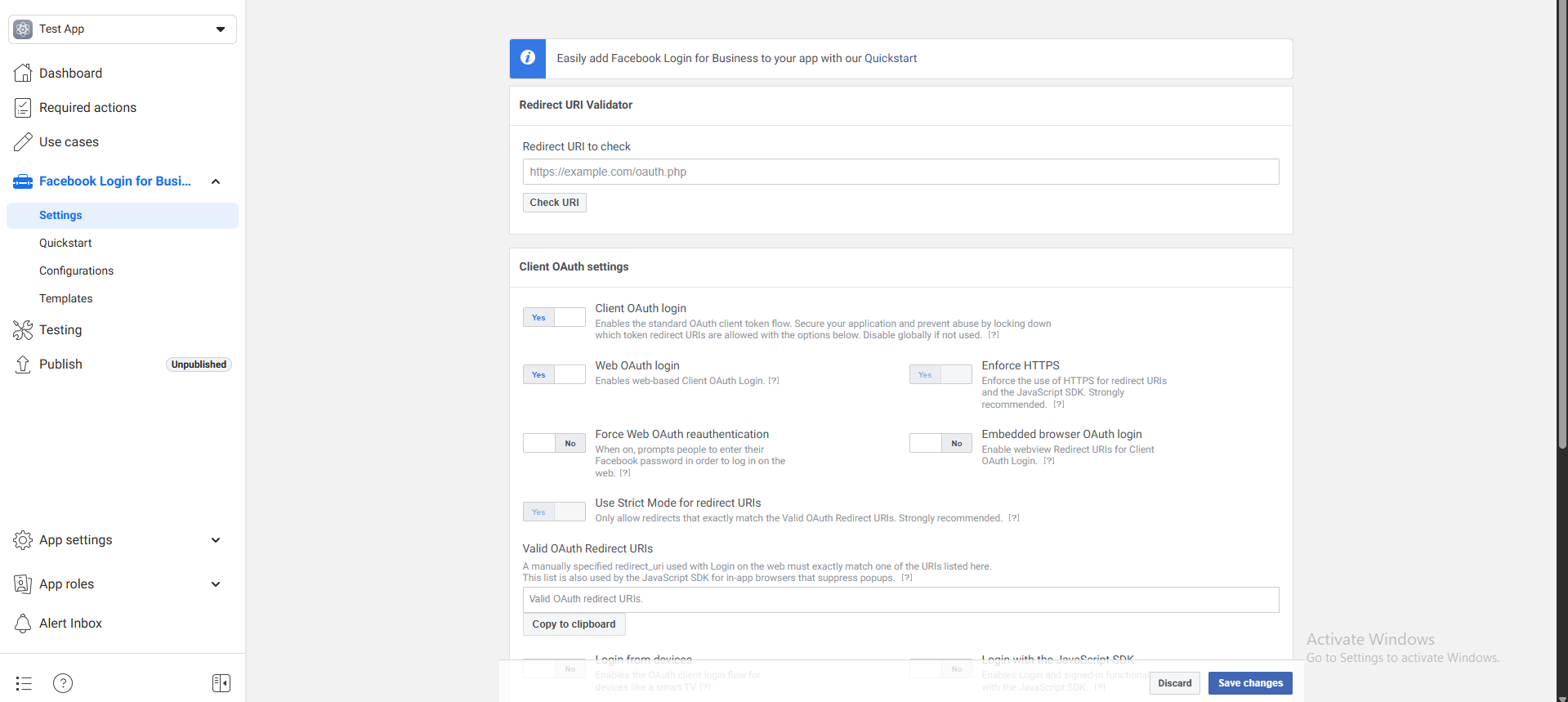Toggle Client OAuth login switch

pyautogui.click(x=554, y=317)
